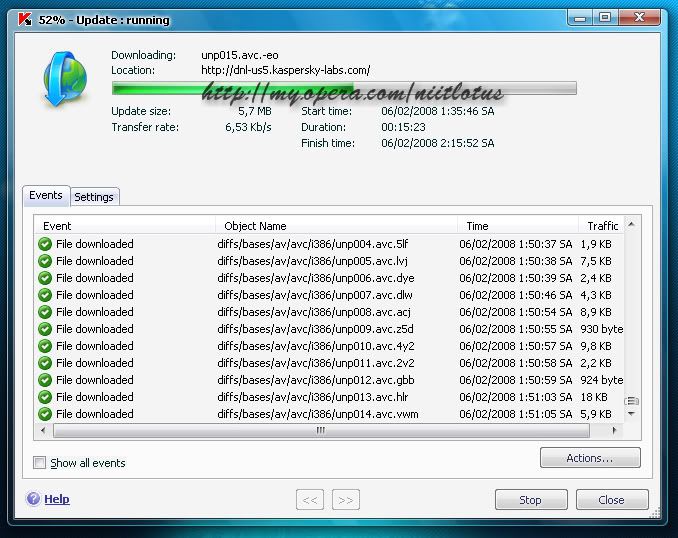This screenshot has width=678, height=538.
Task: Click the events list scroll-down arrow
Action: pyautogui.click(x=631, y=414)
